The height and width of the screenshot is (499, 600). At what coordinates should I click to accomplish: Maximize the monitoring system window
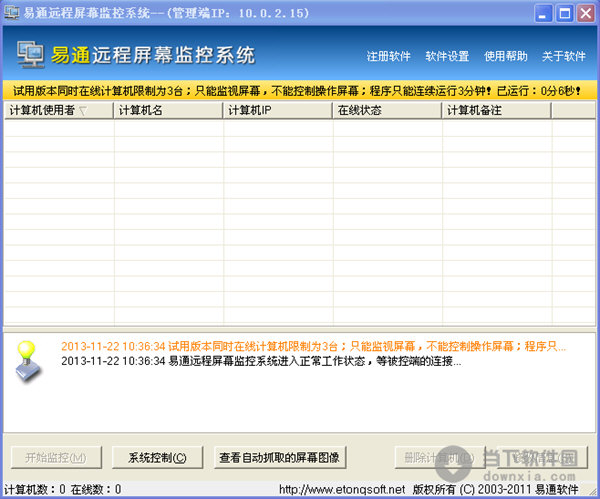pyautogui.click(x=565, y=13)
